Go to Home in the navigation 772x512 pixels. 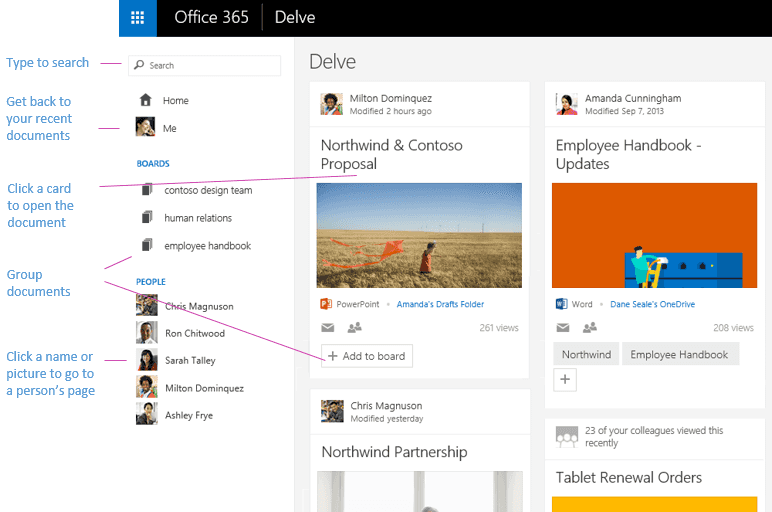click(176, 100)
